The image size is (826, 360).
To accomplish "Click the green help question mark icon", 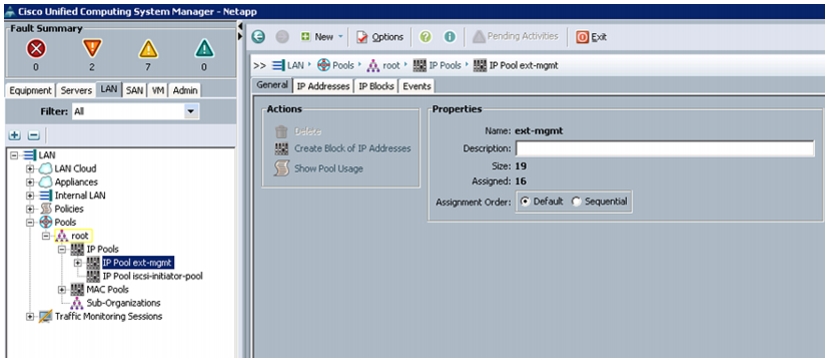I will tap(426, 37).
